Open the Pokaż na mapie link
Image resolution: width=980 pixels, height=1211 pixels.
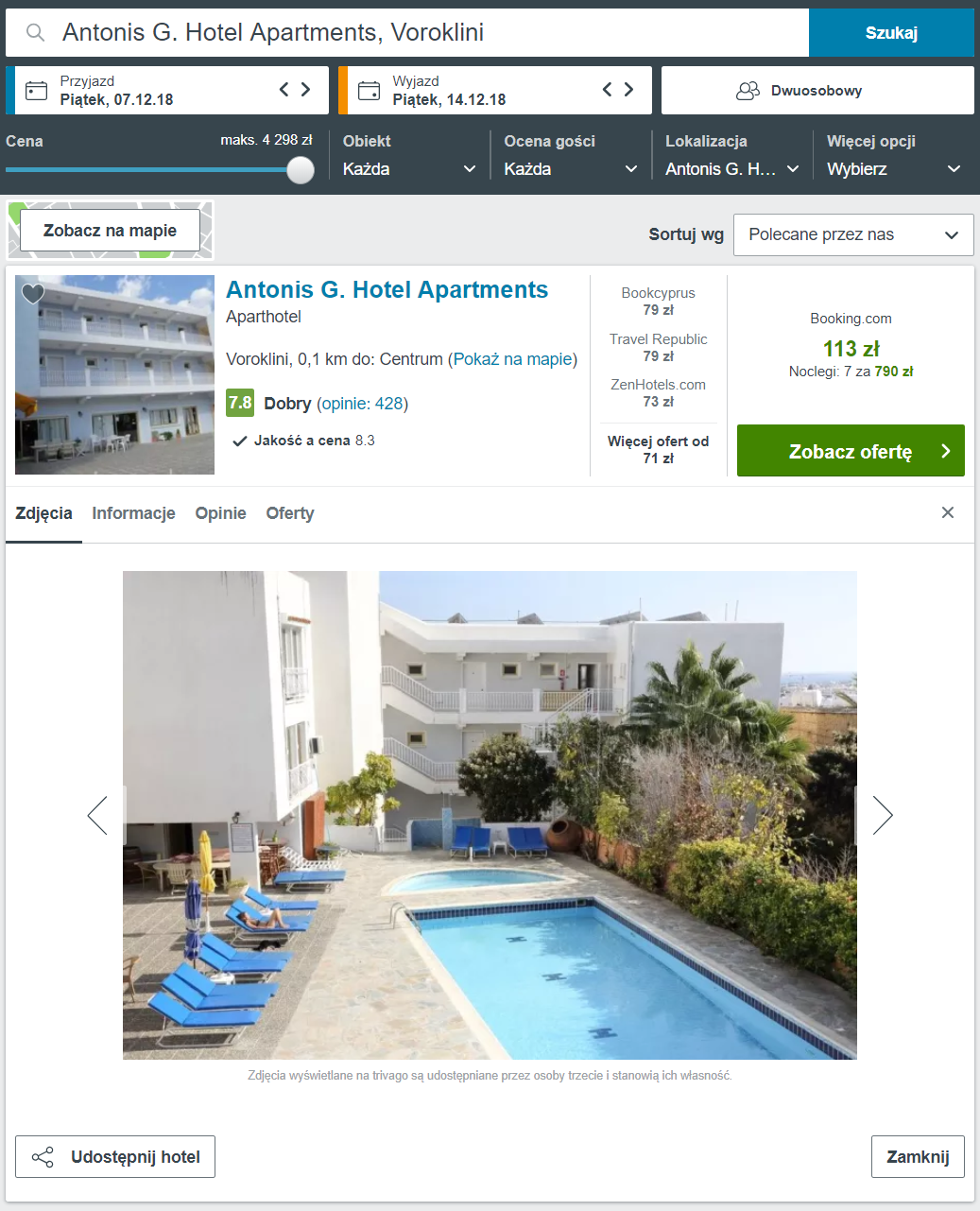click(513, 359)
